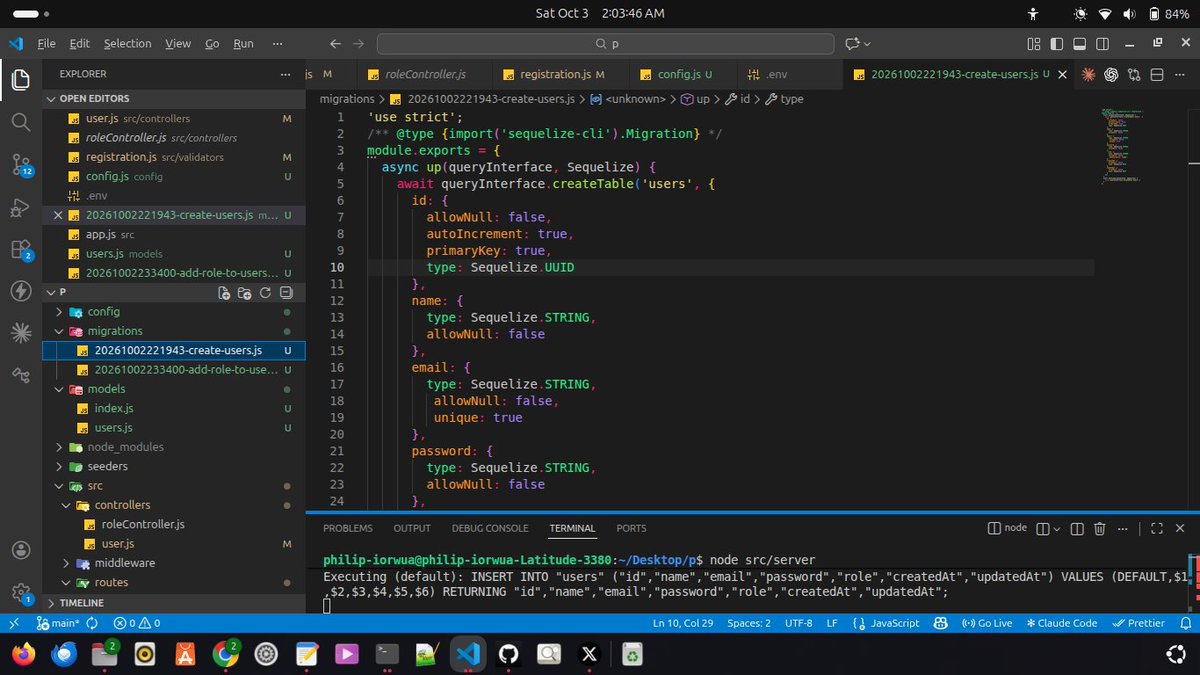This screenshot has height=675, width=1200.
Task: Click the command center search field
Action: tap(605, 44)
